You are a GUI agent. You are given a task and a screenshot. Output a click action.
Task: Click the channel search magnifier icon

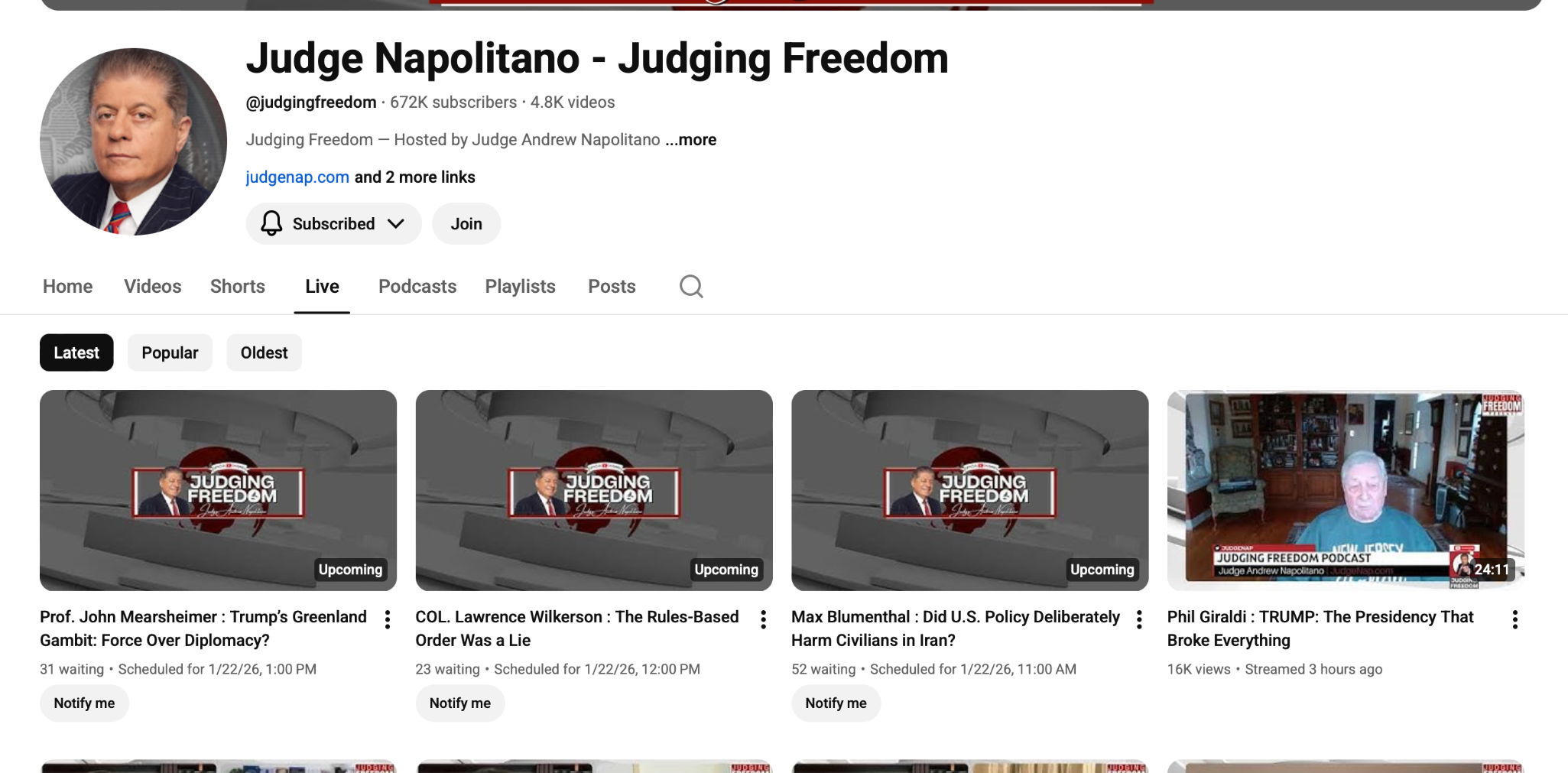point(691,287)
